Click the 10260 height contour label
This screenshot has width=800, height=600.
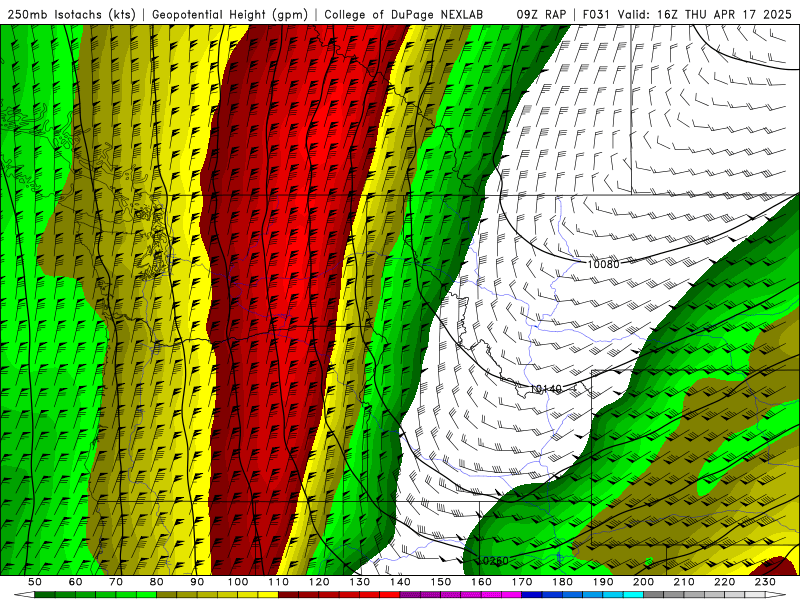tap(493, 561)
